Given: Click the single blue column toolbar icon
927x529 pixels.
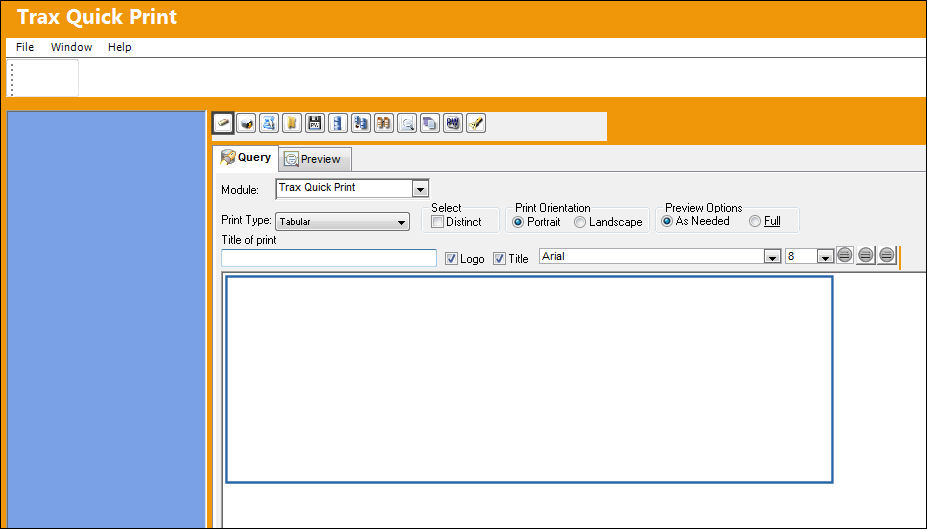Looking at the screenshot, I should 338,124.
